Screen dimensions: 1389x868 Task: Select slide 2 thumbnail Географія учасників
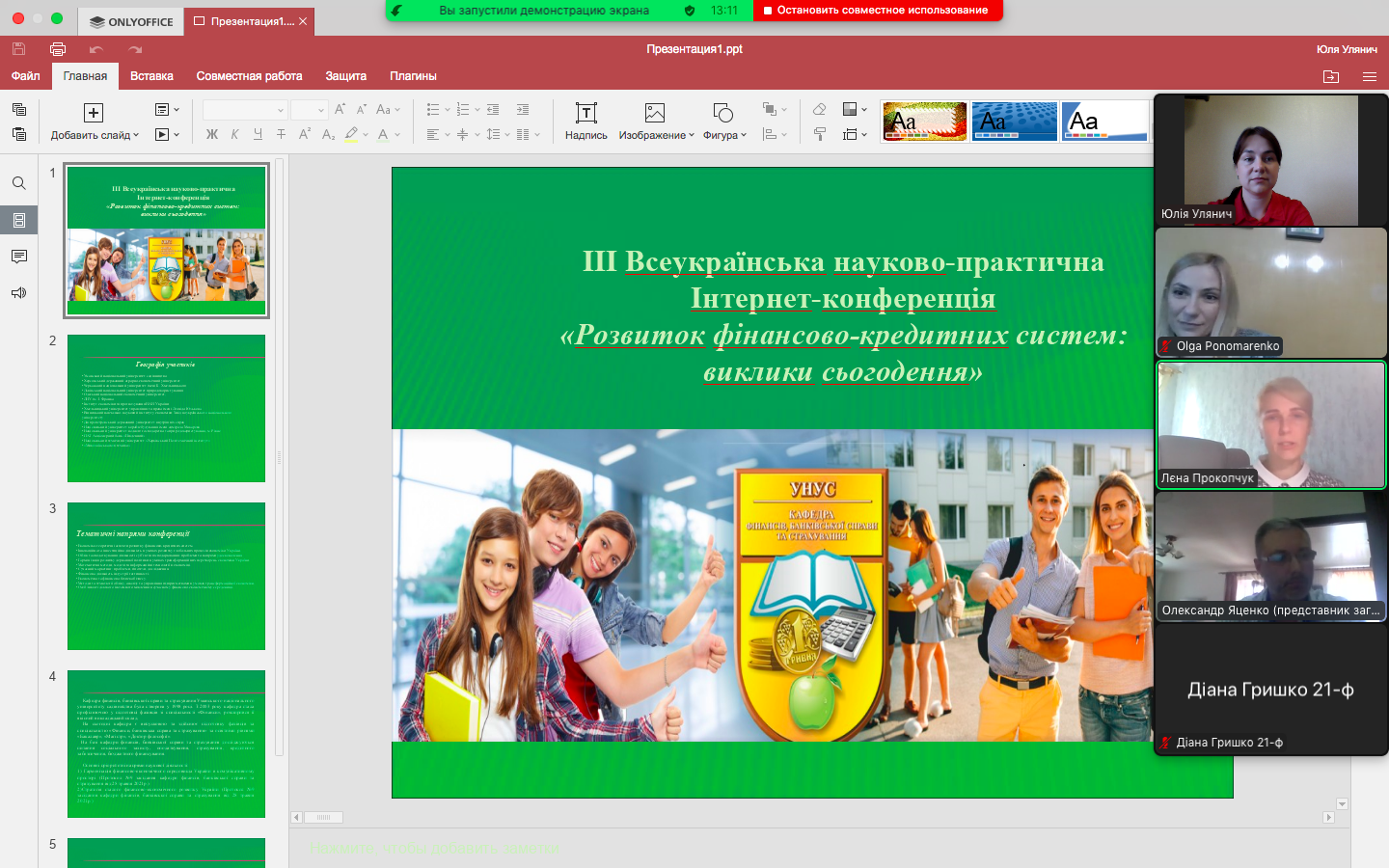pos(166,408)
